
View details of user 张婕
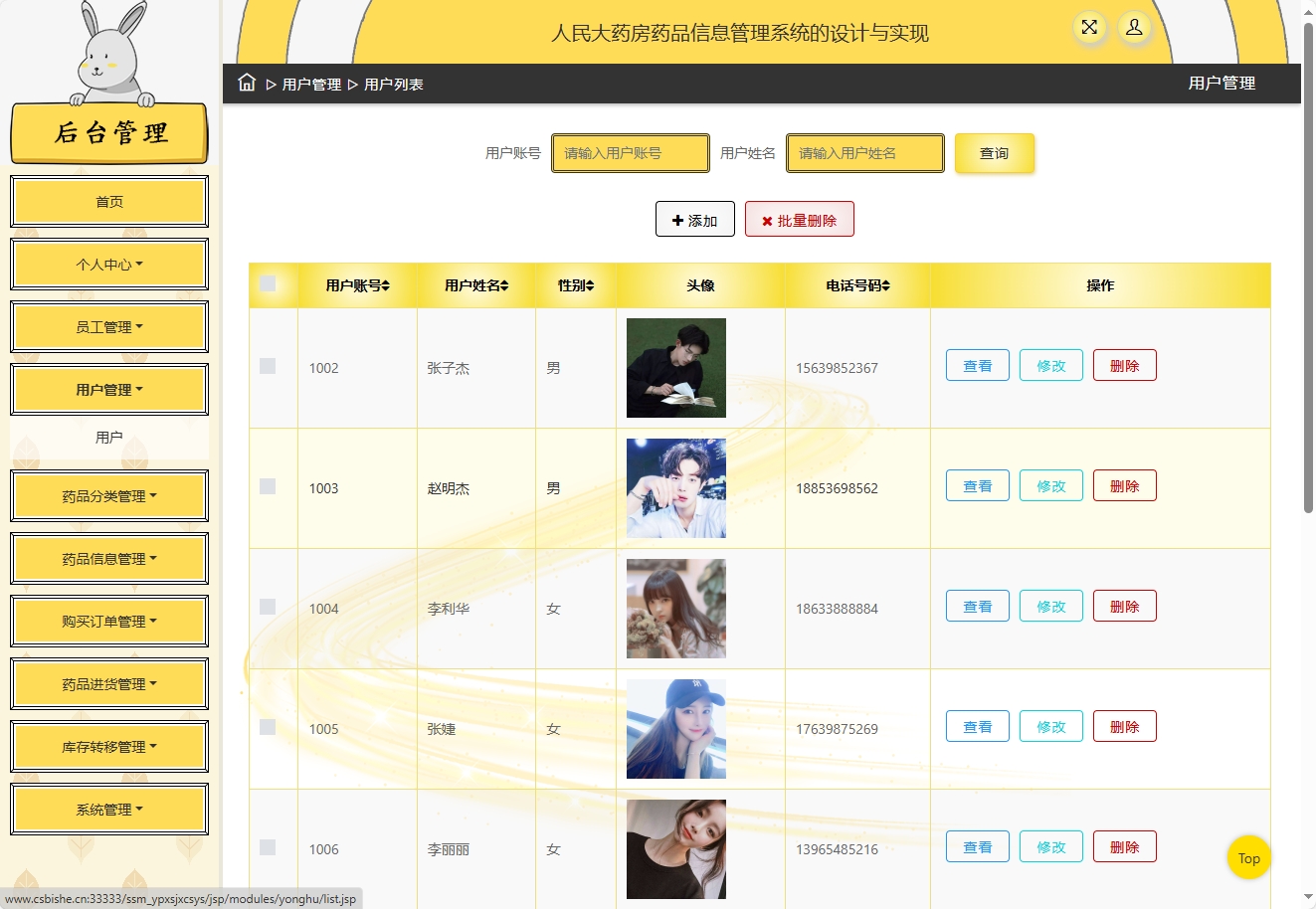(978, 727)
